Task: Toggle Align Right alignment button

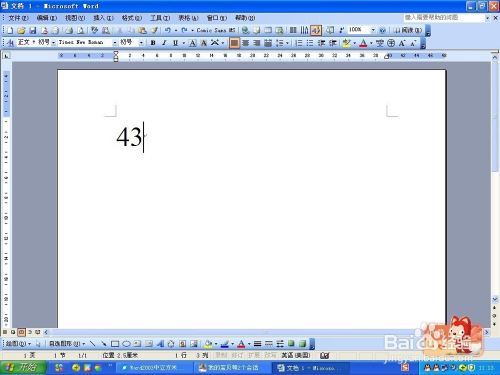Action: point(257,43)
